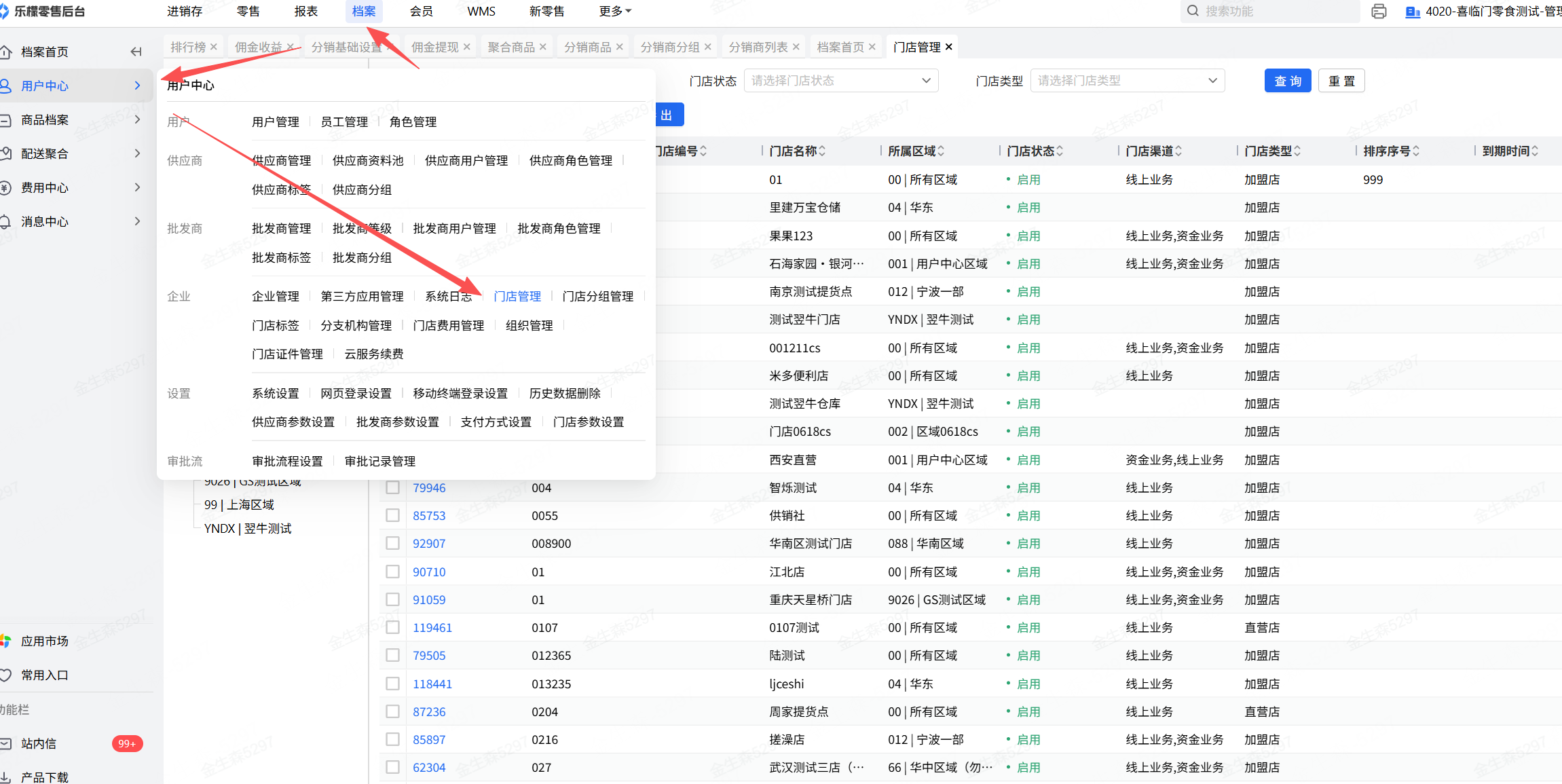Click the blue 查询 button
This screenshot has width=1562, height=784.
coord(1287,81)
